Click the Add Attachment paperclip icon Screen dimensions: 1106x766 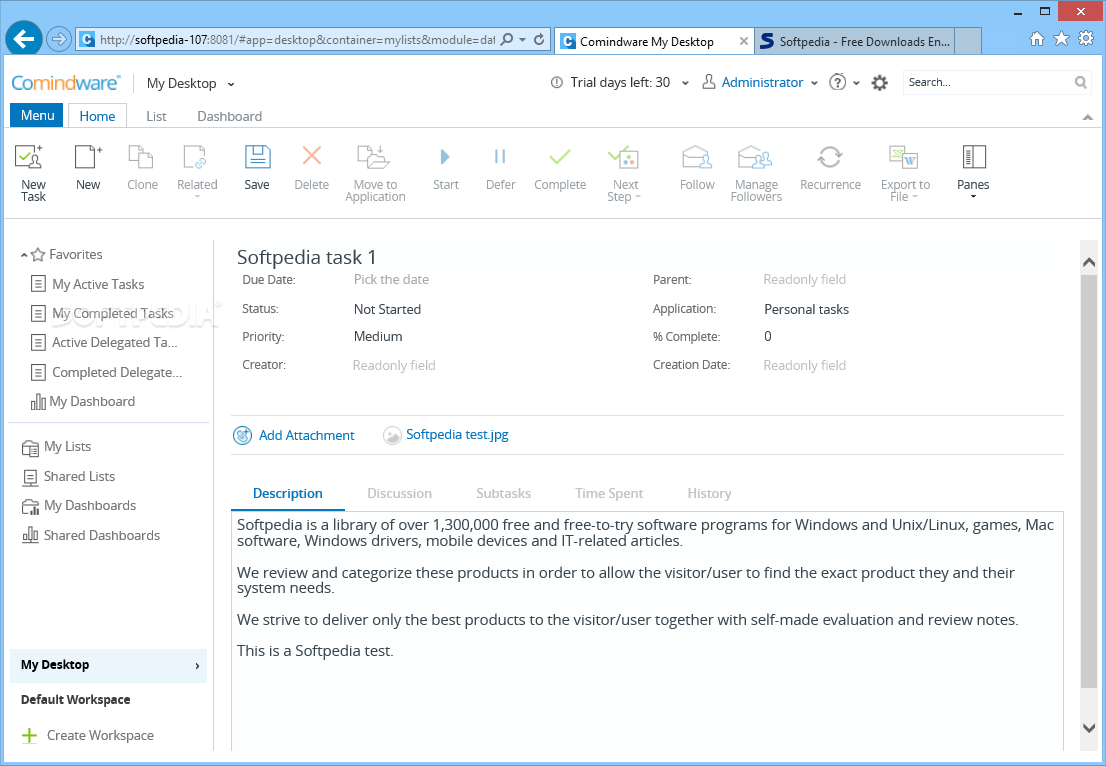[243, 435]
